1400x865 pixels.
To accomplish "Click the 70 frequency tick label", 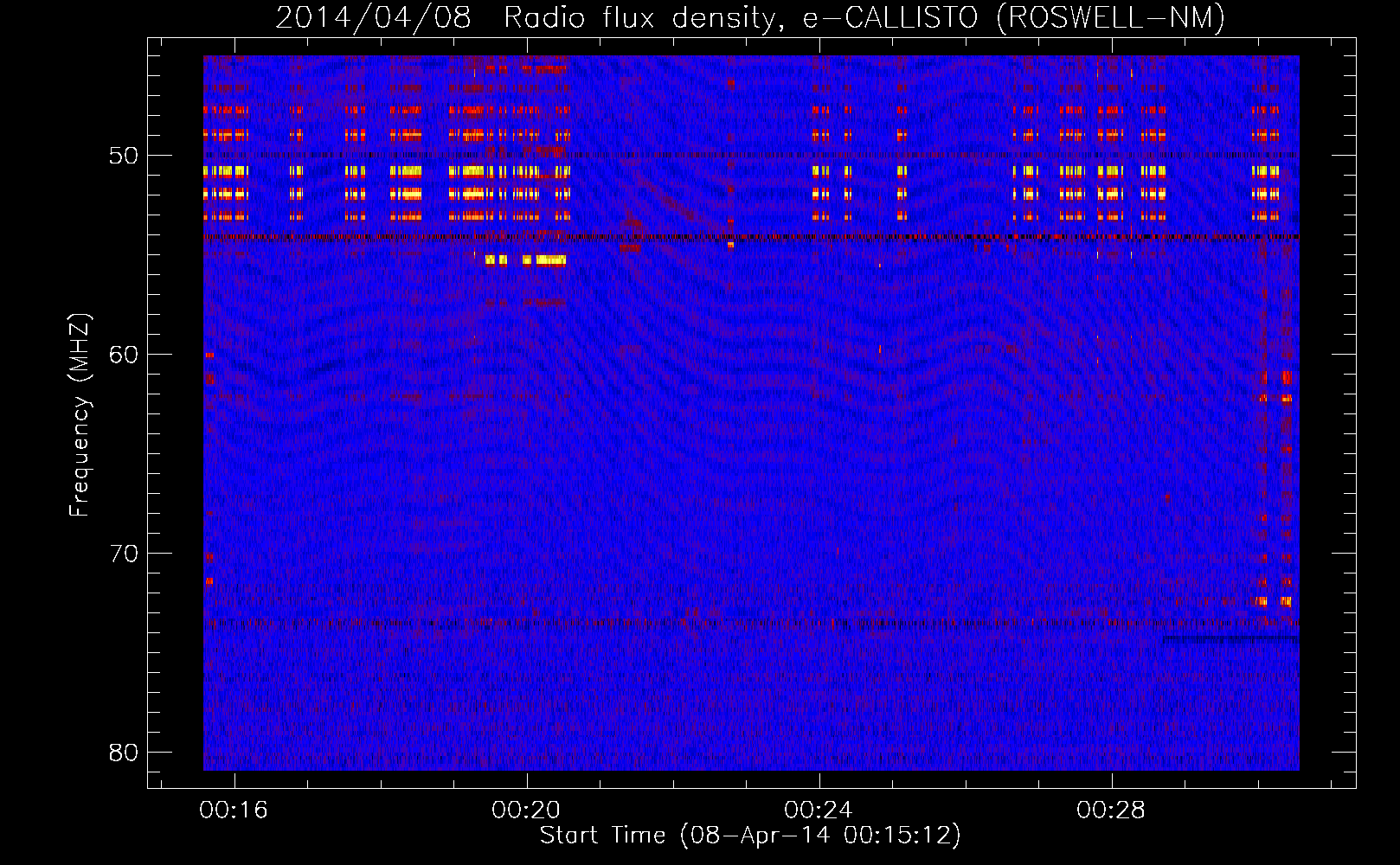I will click(x=124, y=554).
